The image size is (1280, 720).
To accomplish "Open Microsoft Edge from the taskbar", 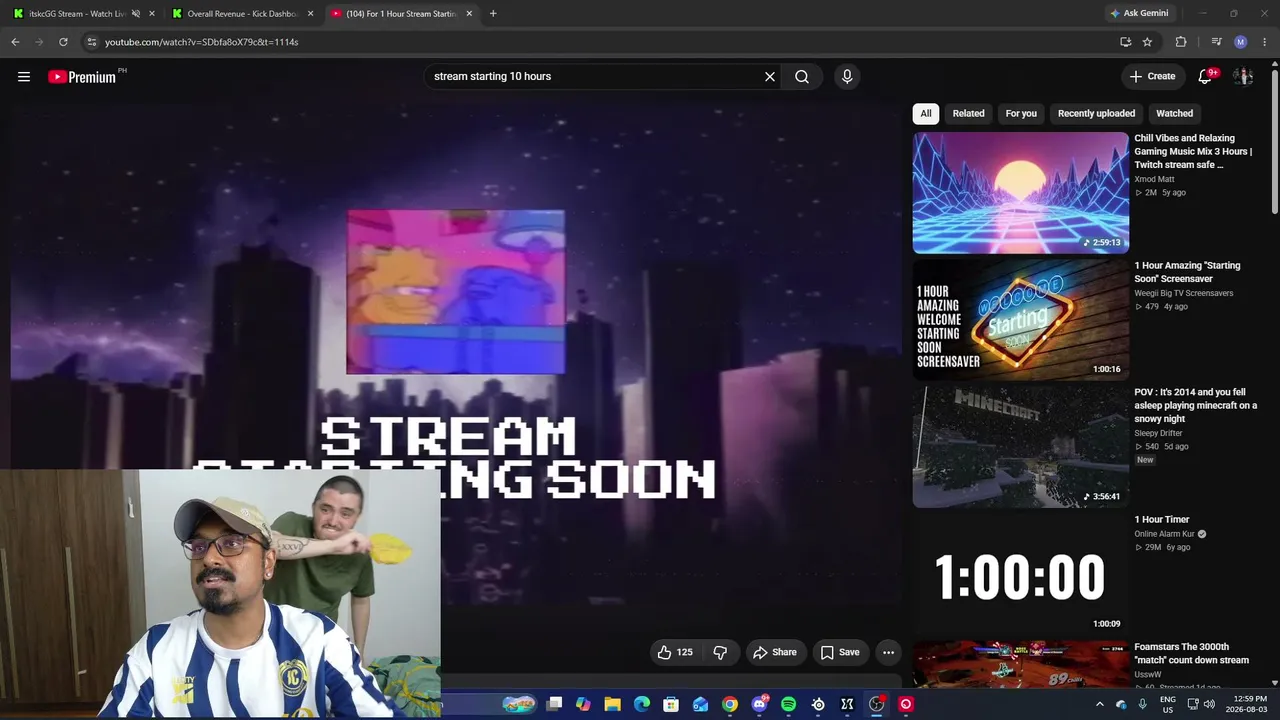I will pyautogui.click(x=642, y=704).
